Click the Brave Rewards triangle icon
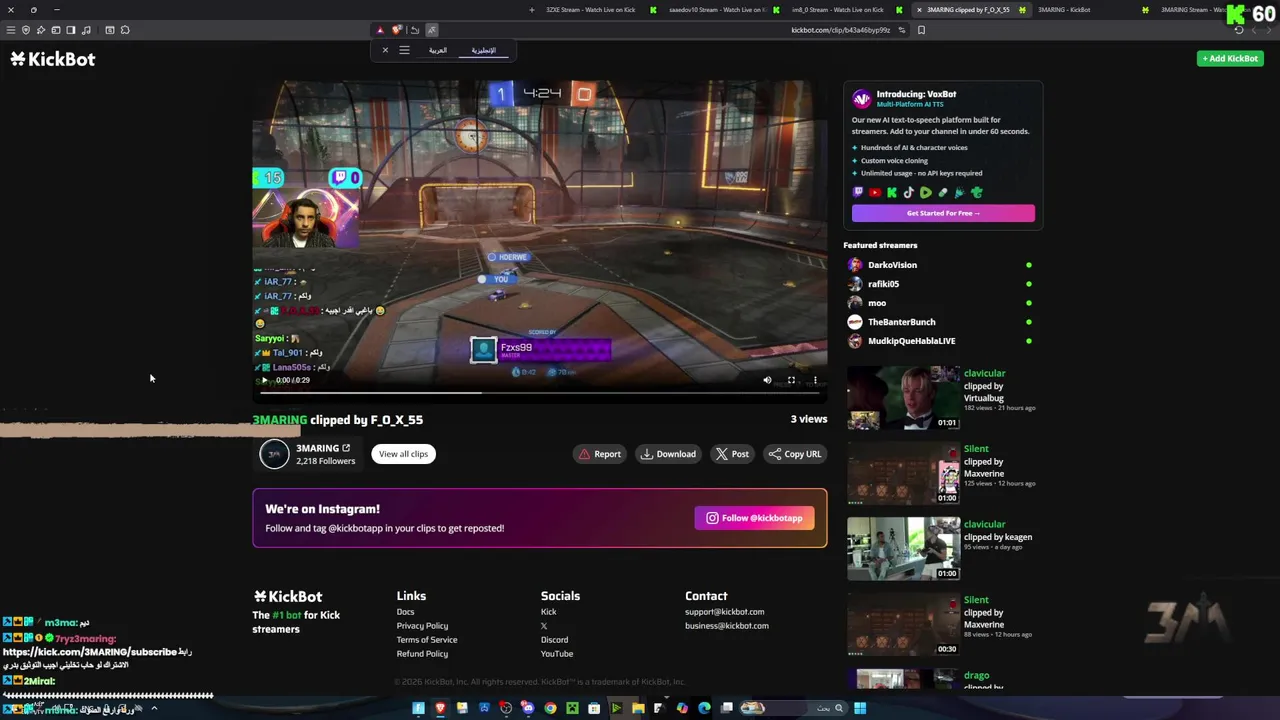 380,30
